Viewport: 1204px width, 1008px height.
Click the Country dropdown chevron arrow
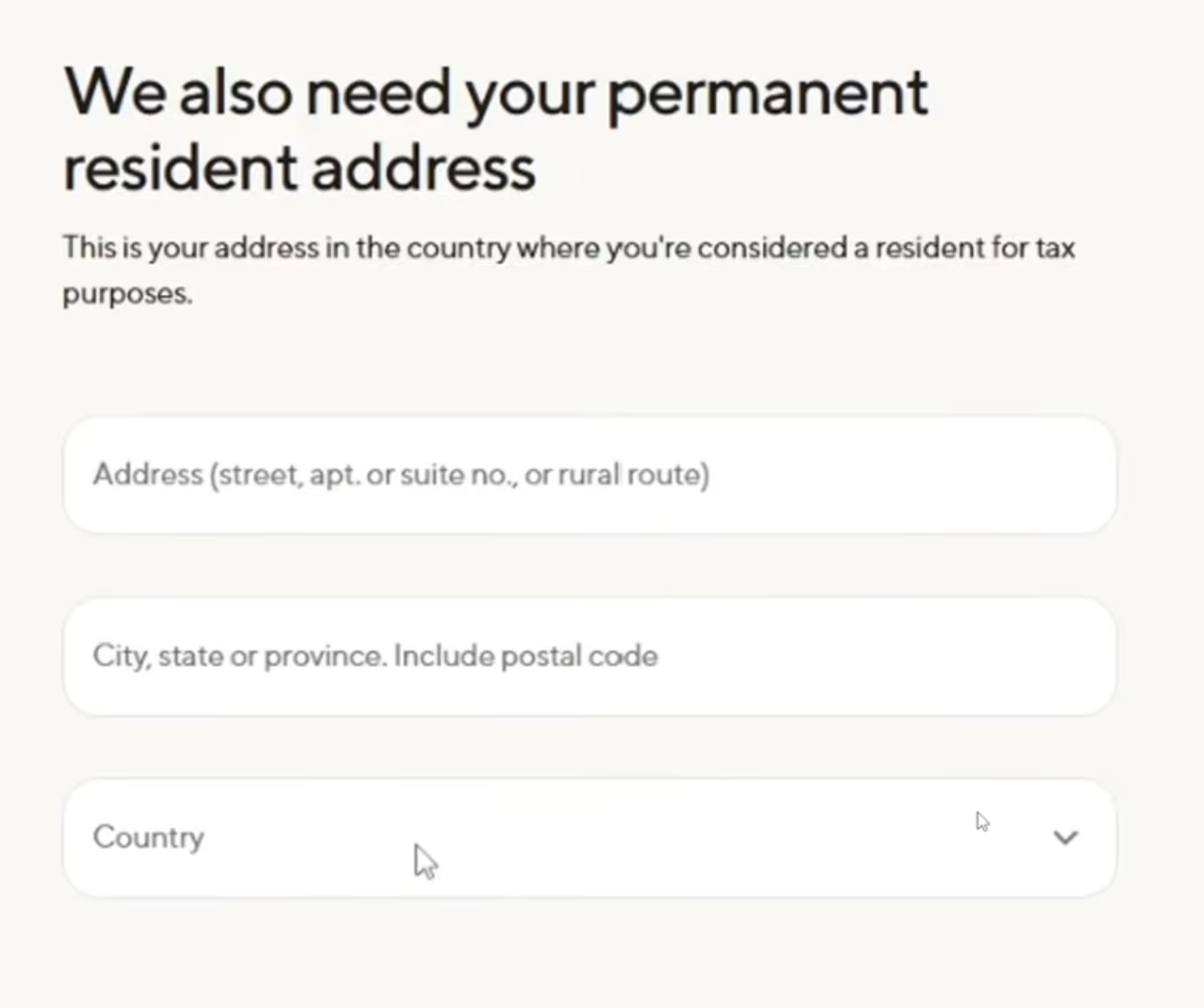click(x=1065, y=838)
